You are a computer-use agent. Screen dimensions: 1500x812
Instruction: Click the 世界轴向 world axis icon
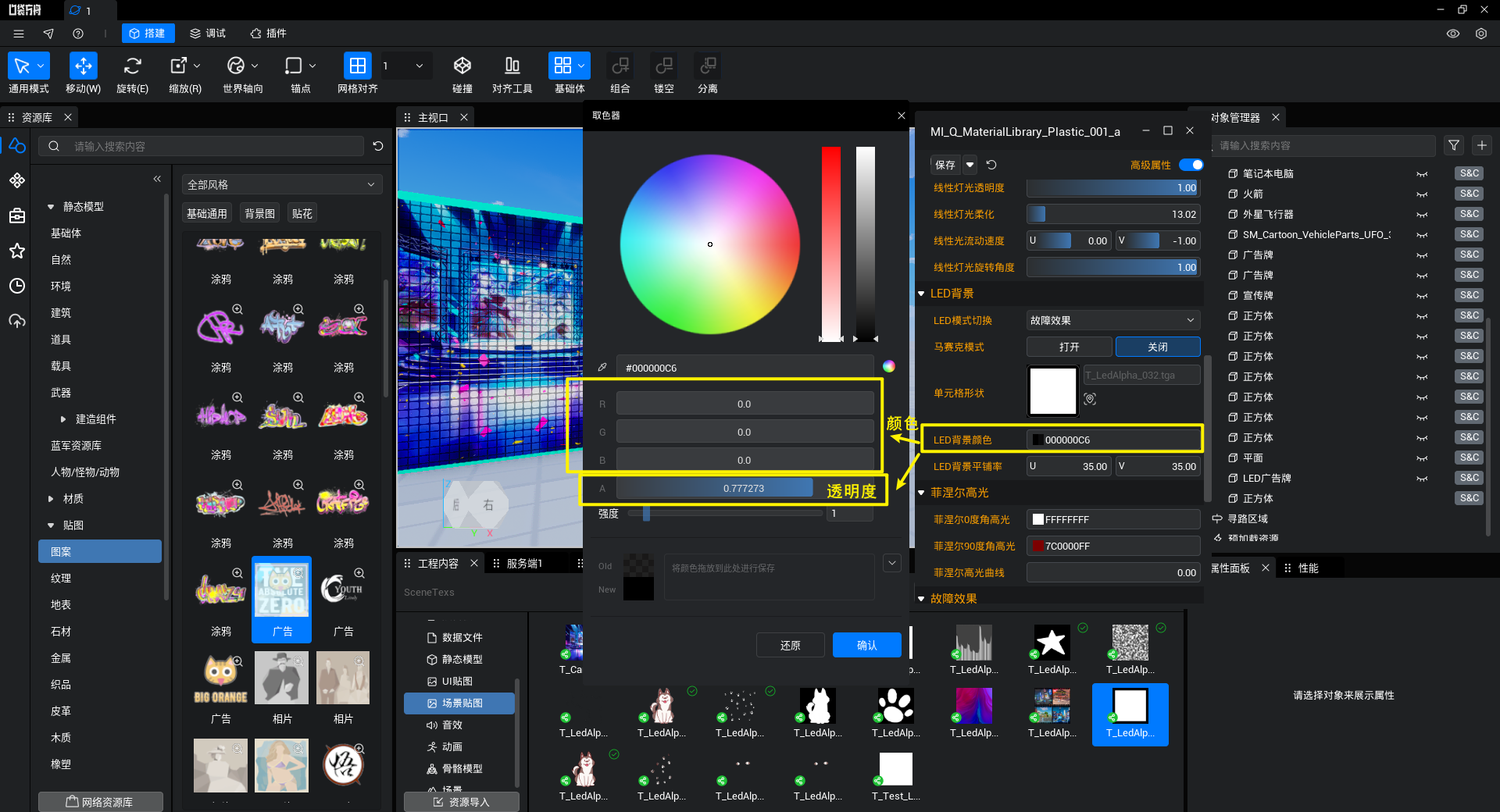[236, 66]
